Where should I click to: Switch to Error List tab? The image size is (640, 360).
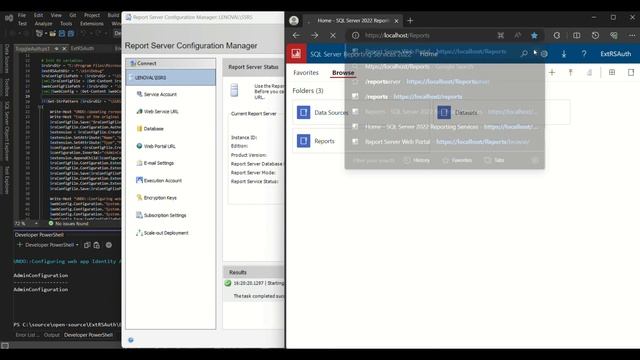pos(27,335)
